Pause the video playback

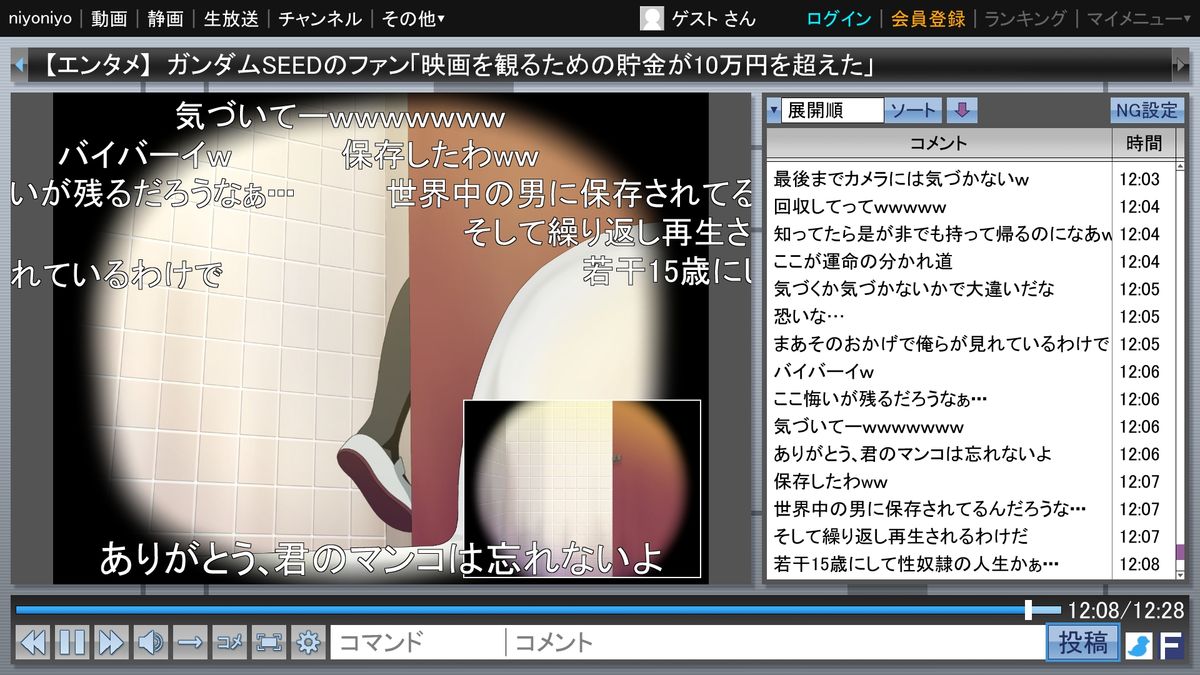(x=72, y=642)
